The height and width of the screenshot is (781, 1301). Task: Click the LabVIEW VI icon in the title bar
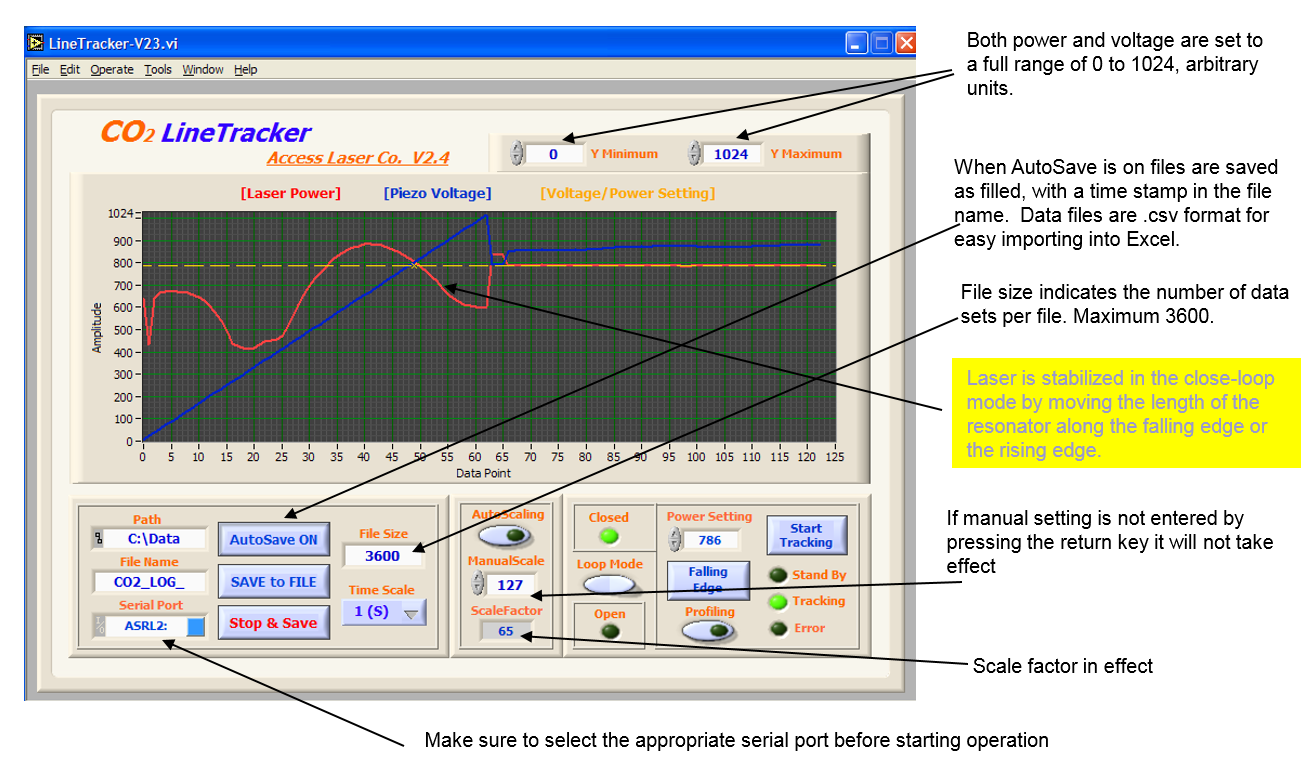[x=35, y=42]
